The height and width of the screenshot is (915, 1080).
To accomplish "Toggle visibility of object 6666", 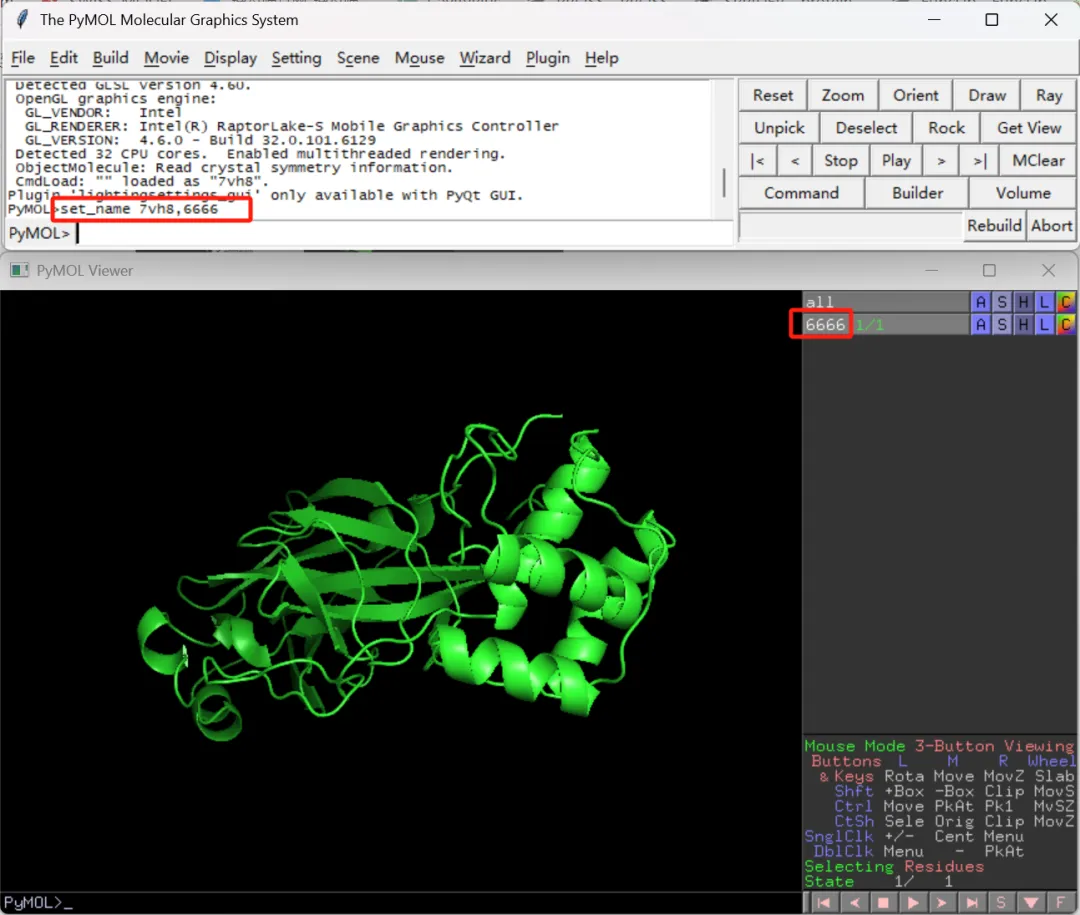I will [x=886, y=325].
